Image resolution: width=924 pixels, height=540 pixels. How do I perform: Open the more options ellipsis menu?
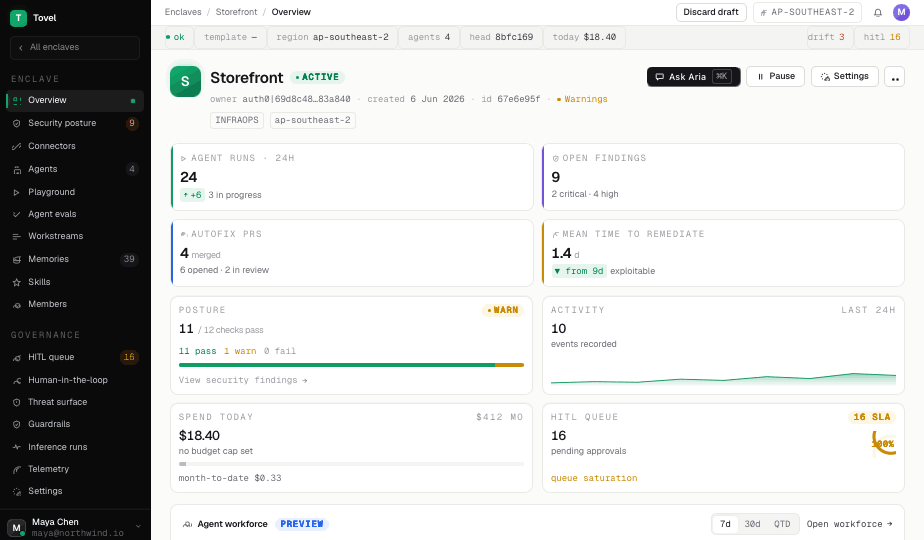coord(895,77)
